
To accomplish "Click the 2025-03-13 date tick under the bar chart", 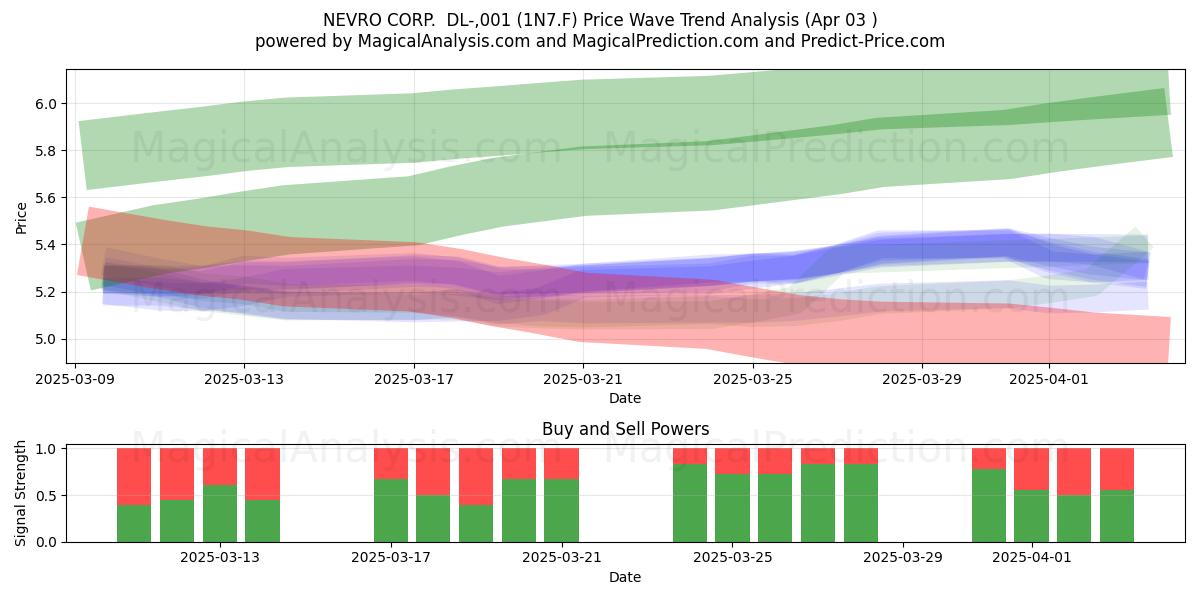I will (x=220, y=558).
